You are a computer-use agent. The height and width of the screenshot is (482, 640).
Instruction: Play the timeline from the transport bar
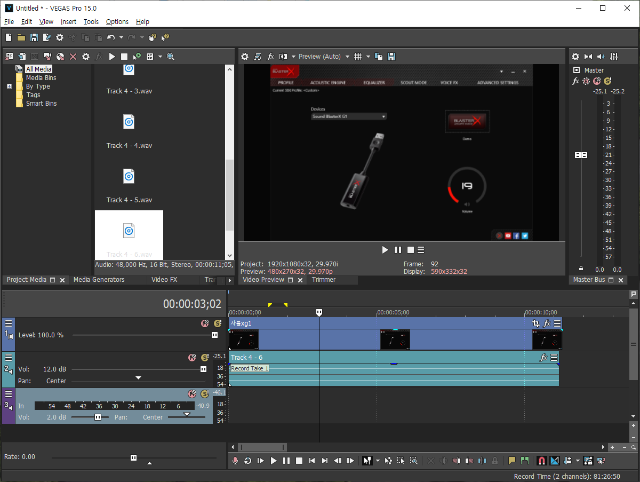coord(273,461)
